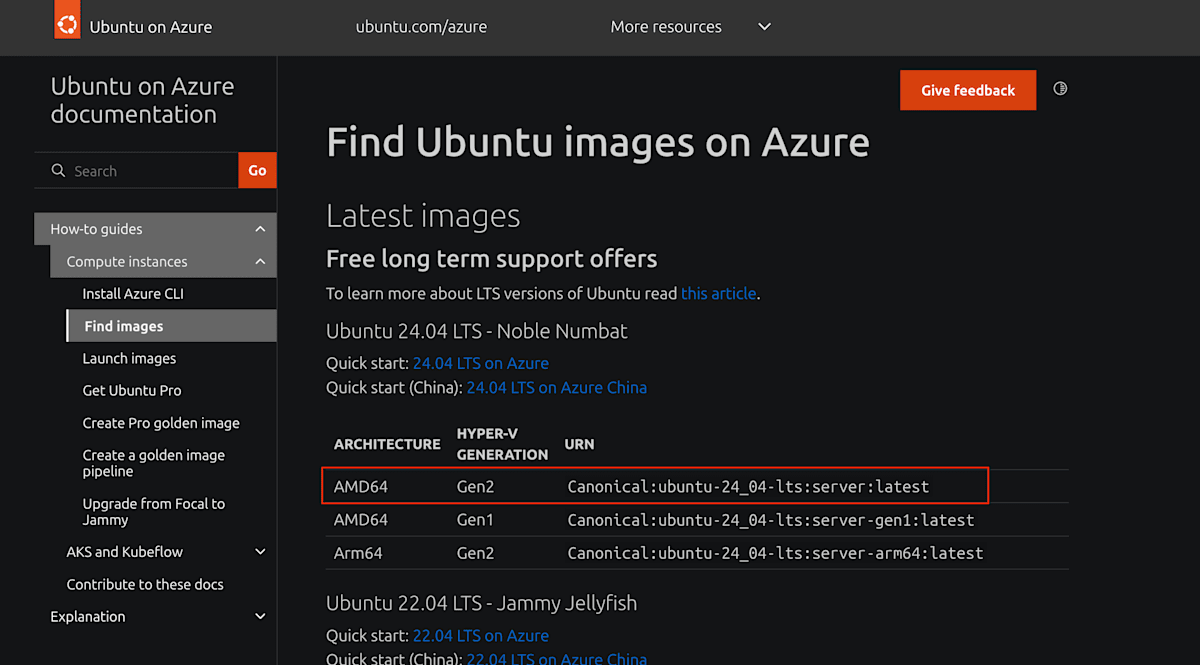
Task: Open the 24.04 LTS on Azure China link
Action: click(x=557, y=387)
